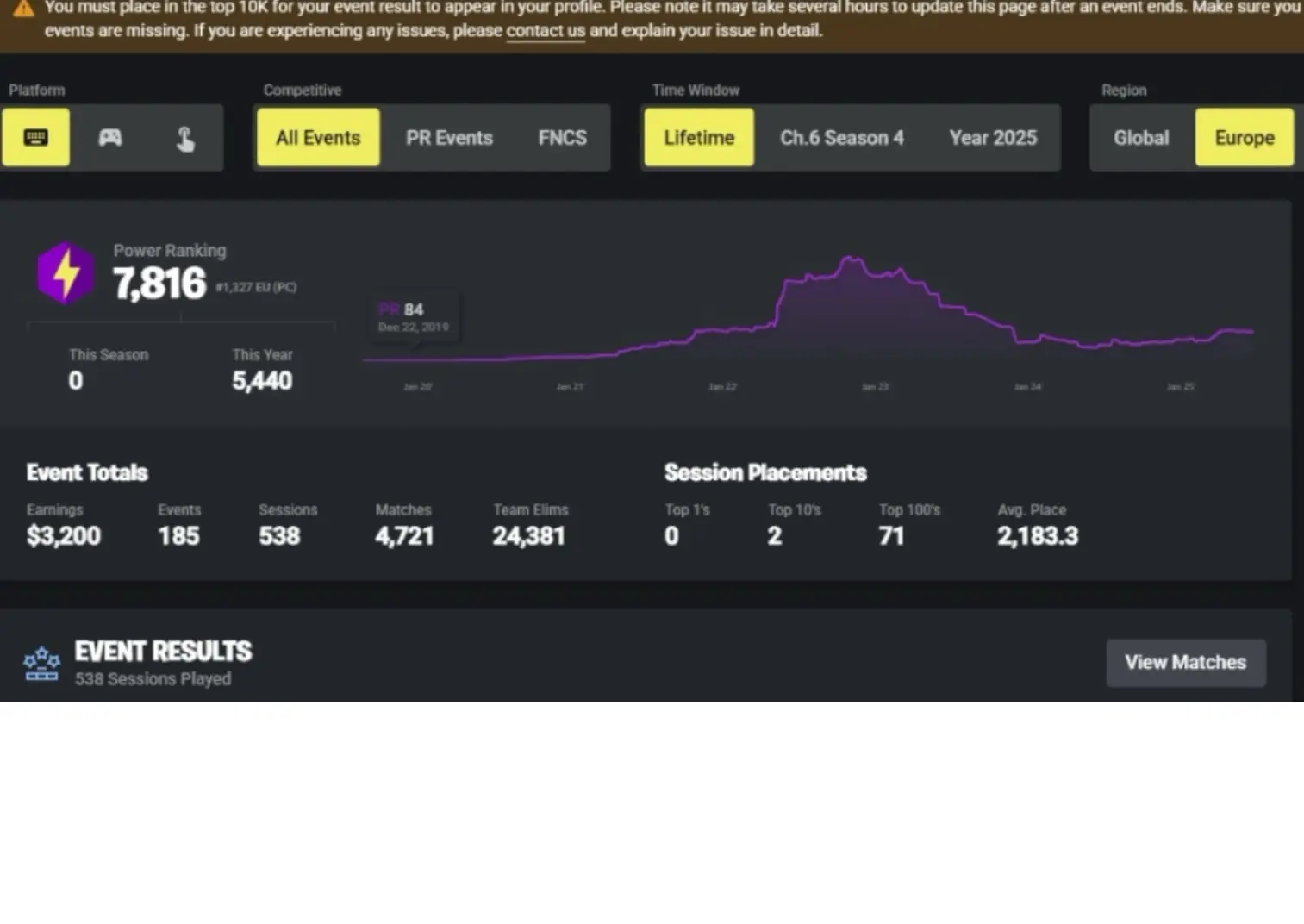This screenshot has width=1304, height=924.
Task: Select the All Events competitive filter
Action: point(318,138)
